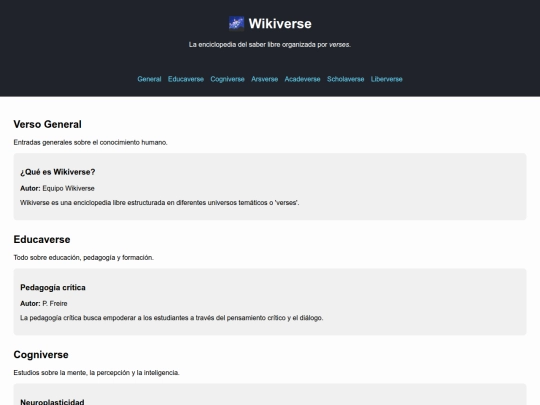
Task: Open the General nav link
Action: [x=149, y=79]
